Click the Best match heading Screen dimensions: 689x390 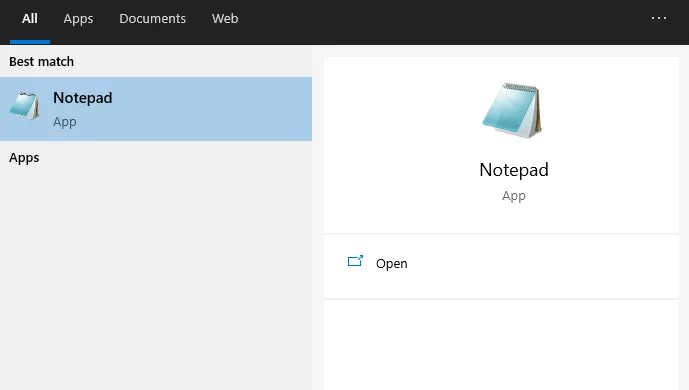(x=41, y=61)
